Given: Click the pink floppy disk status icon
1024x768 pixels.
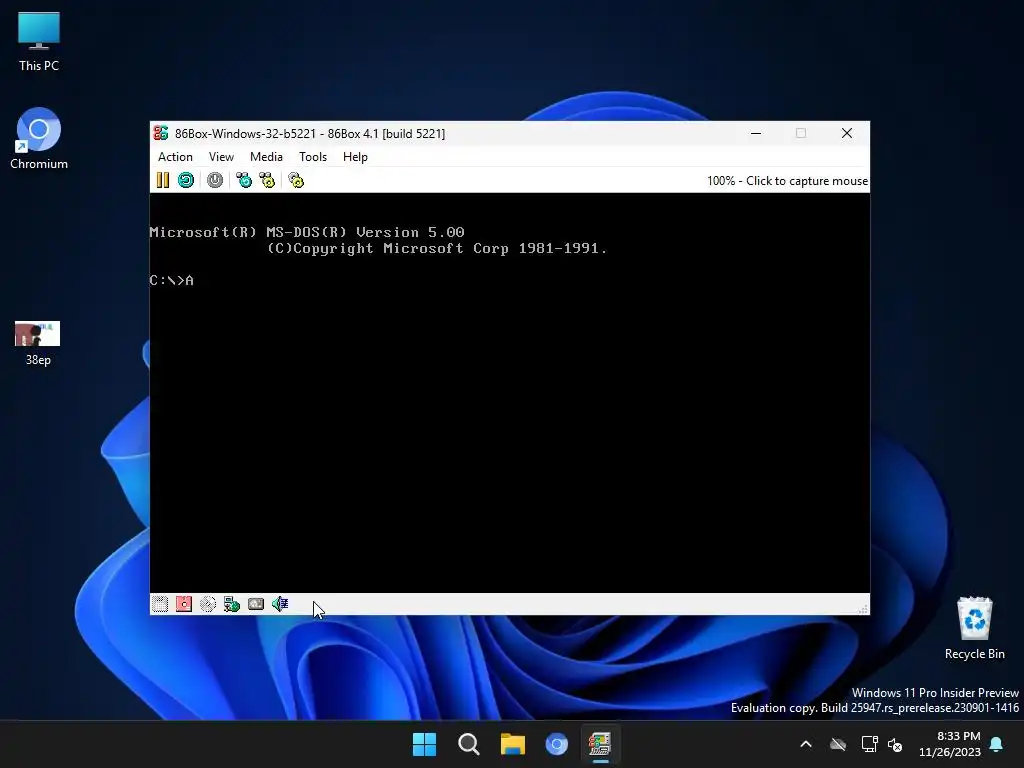Looking at the screenshot, I should [184, 604].
